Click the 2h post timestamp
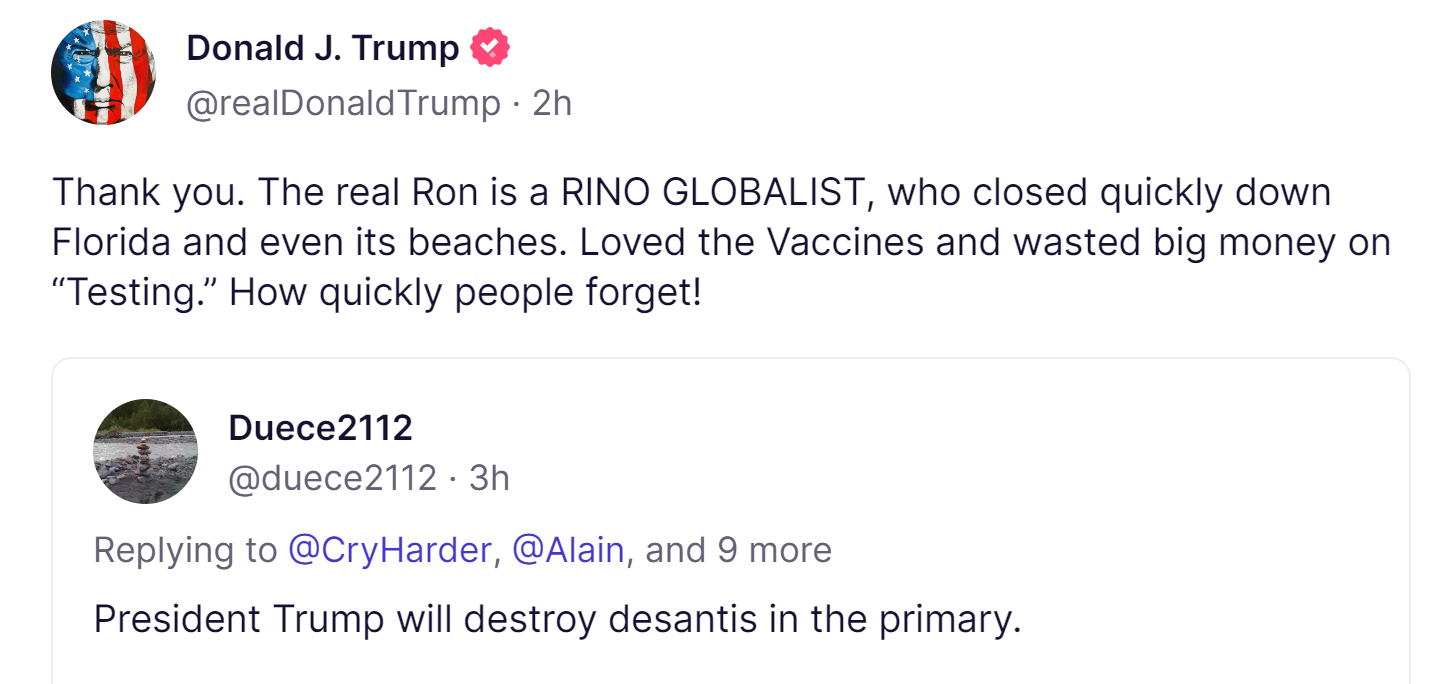1447x684 pixels. point(552,103)
